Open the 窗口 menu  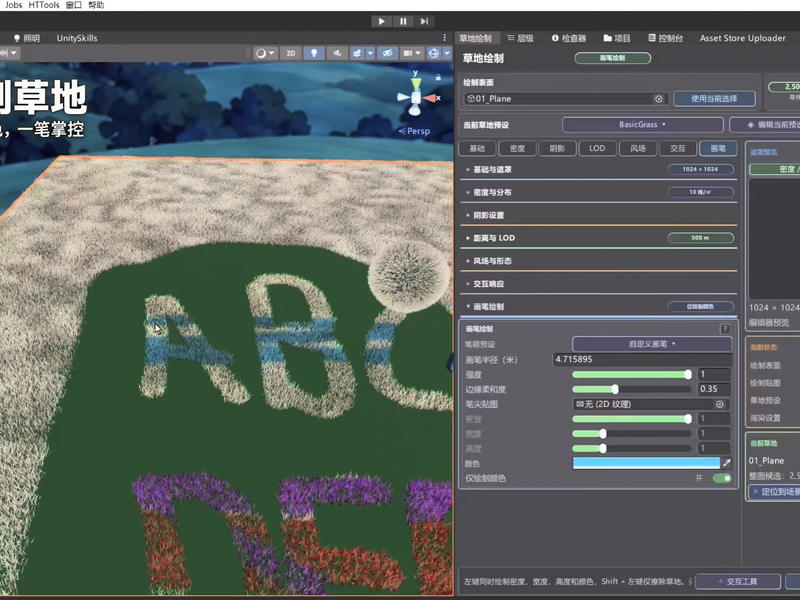pos(73,5)
